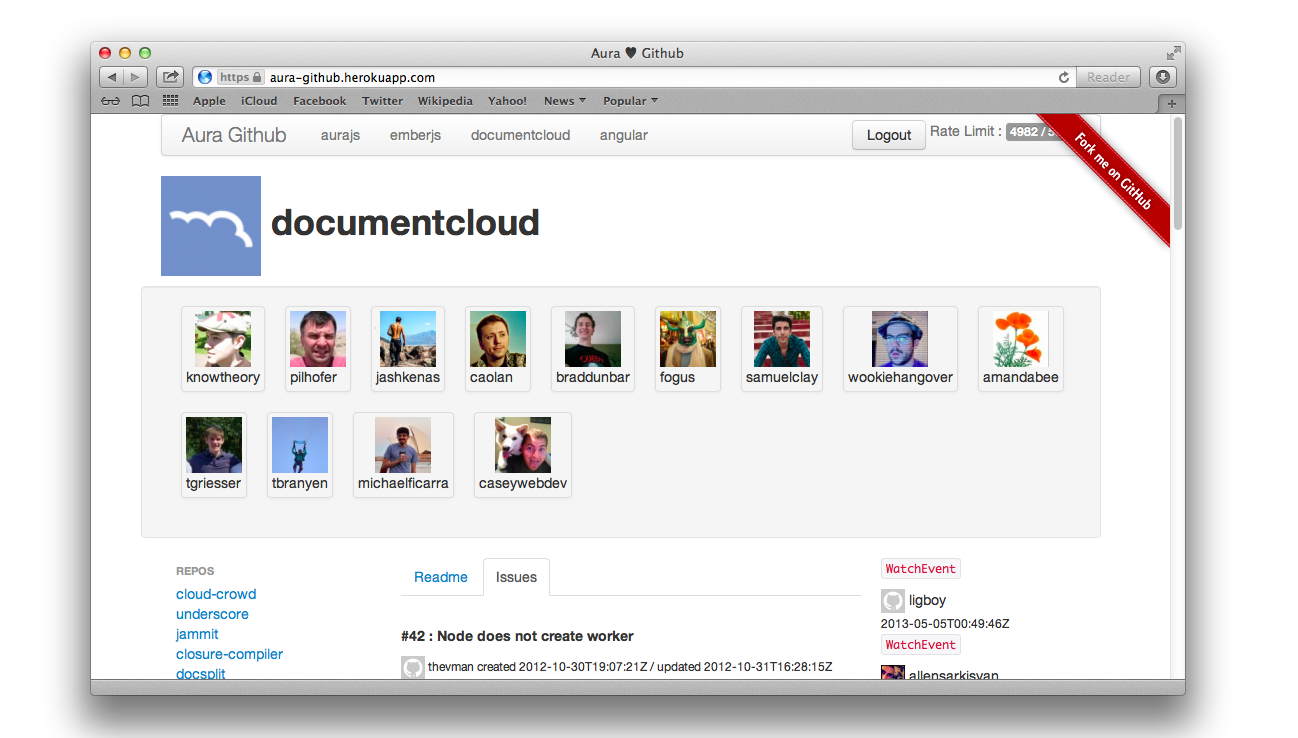The width and height of the screenshot is (1298, 738).
Task: Click the first WatchEvent label above ligboy
Action: [x=921, y=569]
